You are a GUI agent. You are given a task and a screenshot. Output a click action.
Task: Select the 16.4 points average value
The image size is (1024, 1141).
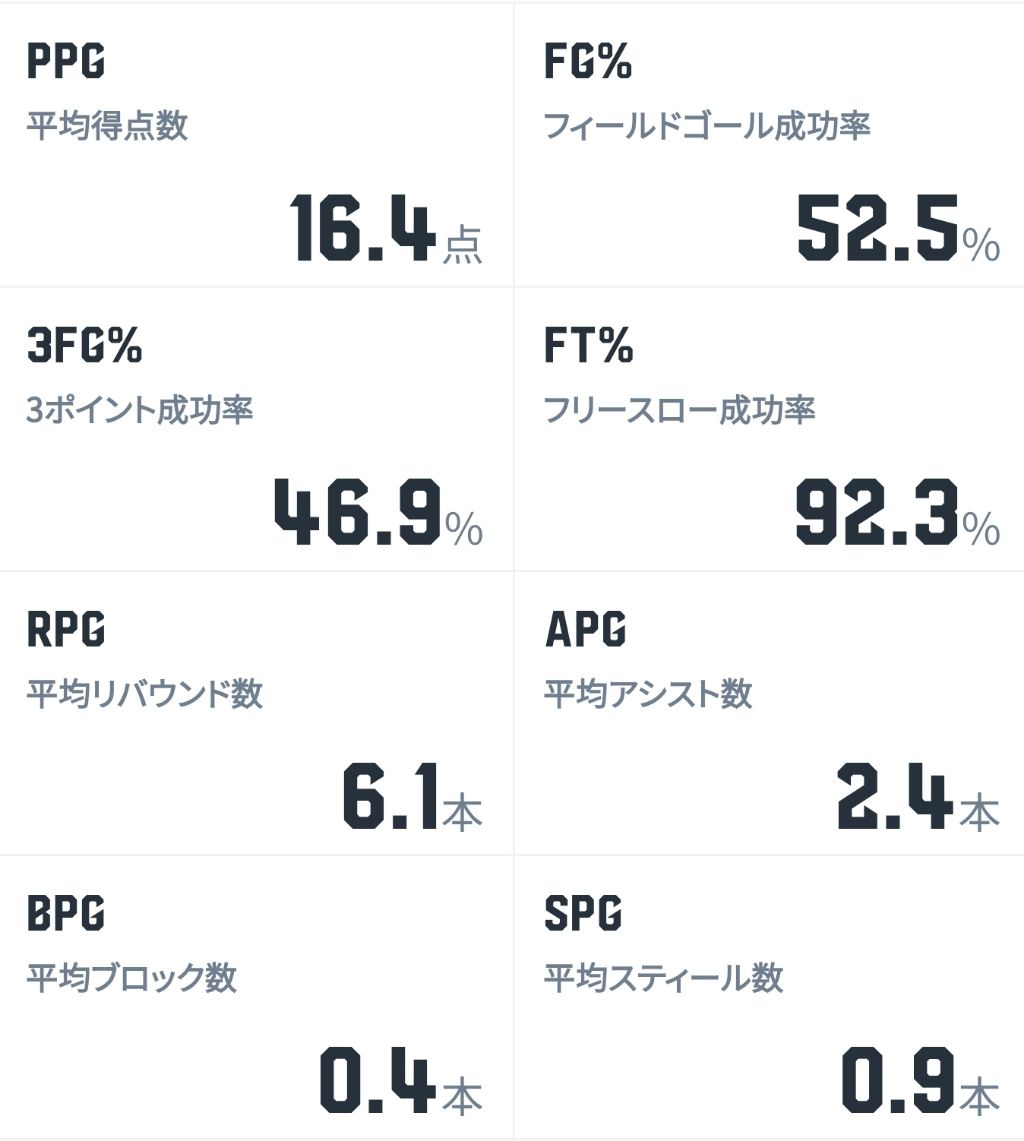[364, 230]
